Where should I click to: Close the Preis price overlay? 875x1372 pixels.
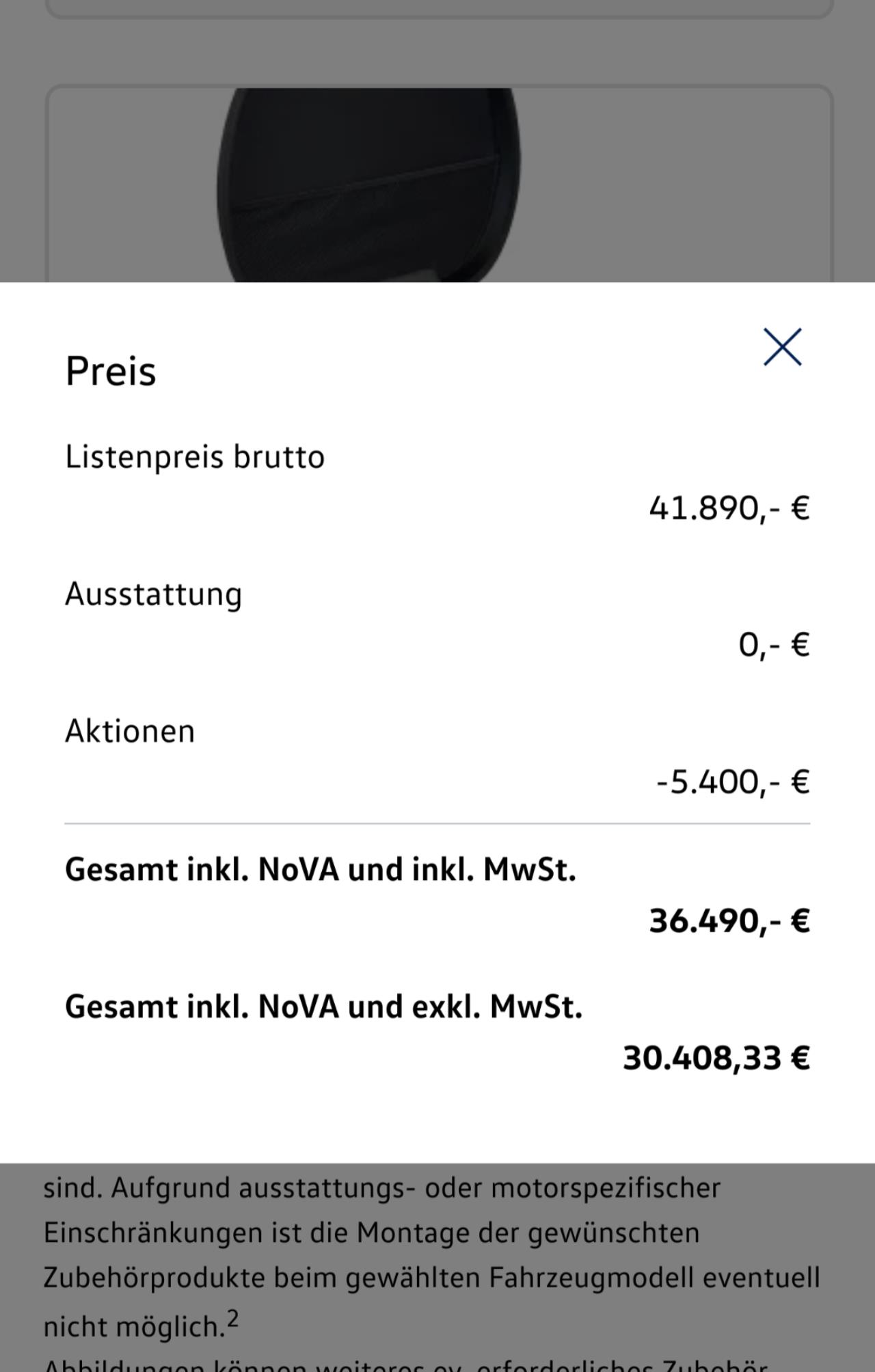(x=782, y=347)
